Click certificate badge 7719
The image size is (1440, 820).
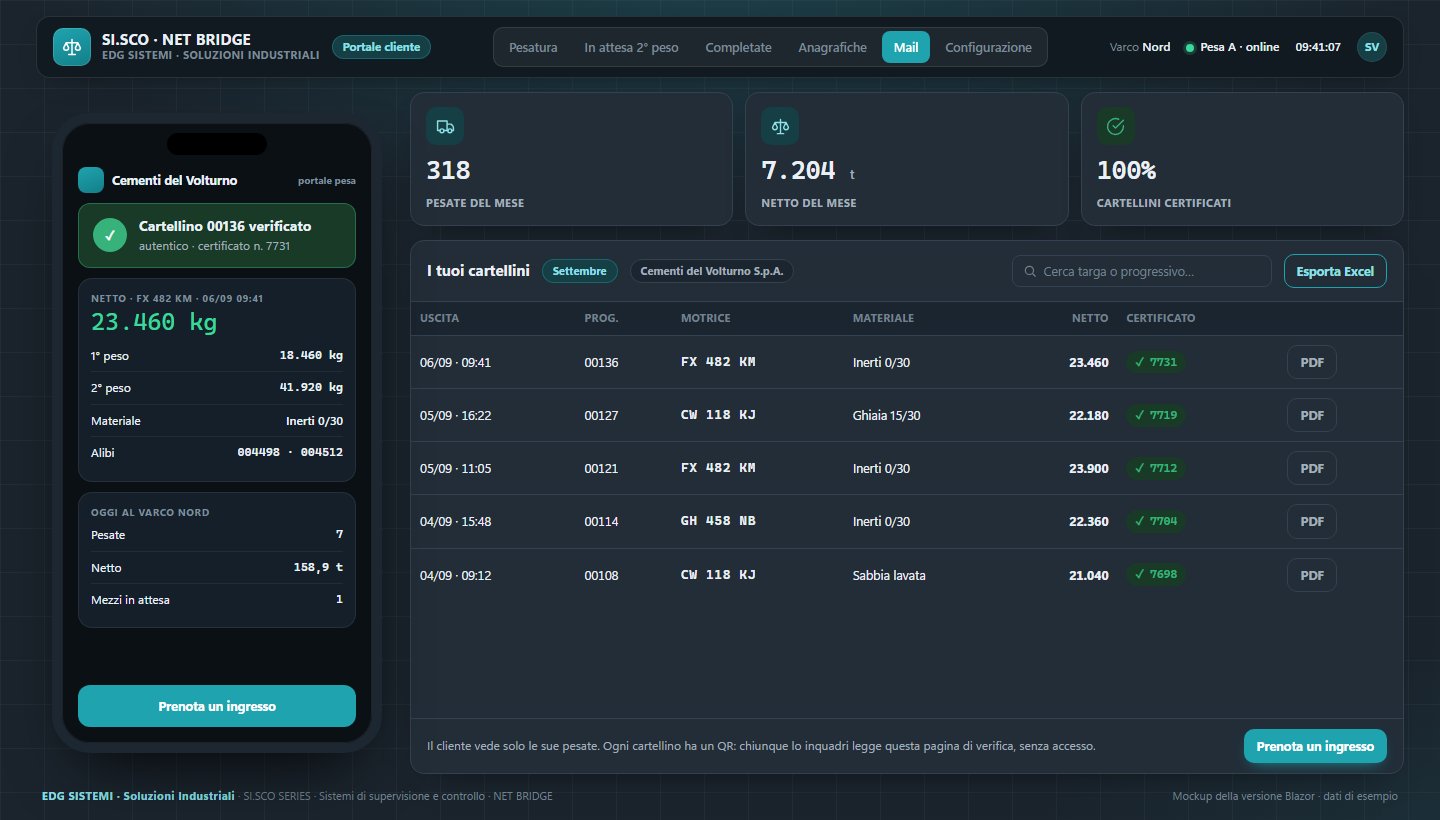pos(1156,415)
